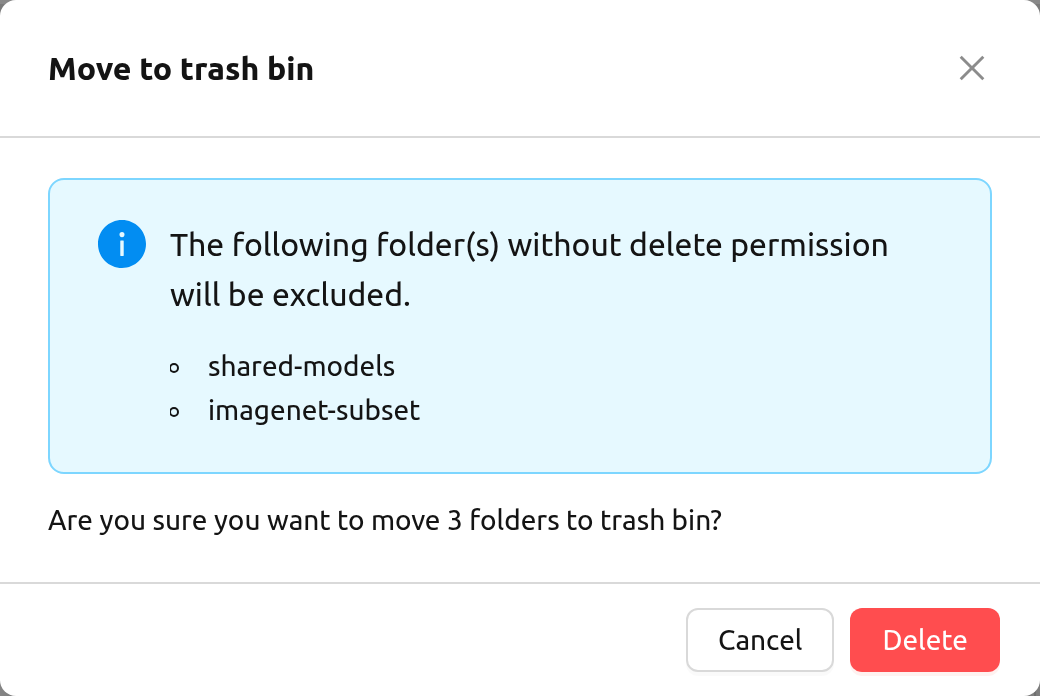This screenshot has height=696, width=1040.
Task: Close the Move to trash bin dialog
Action: coord(972,68)
